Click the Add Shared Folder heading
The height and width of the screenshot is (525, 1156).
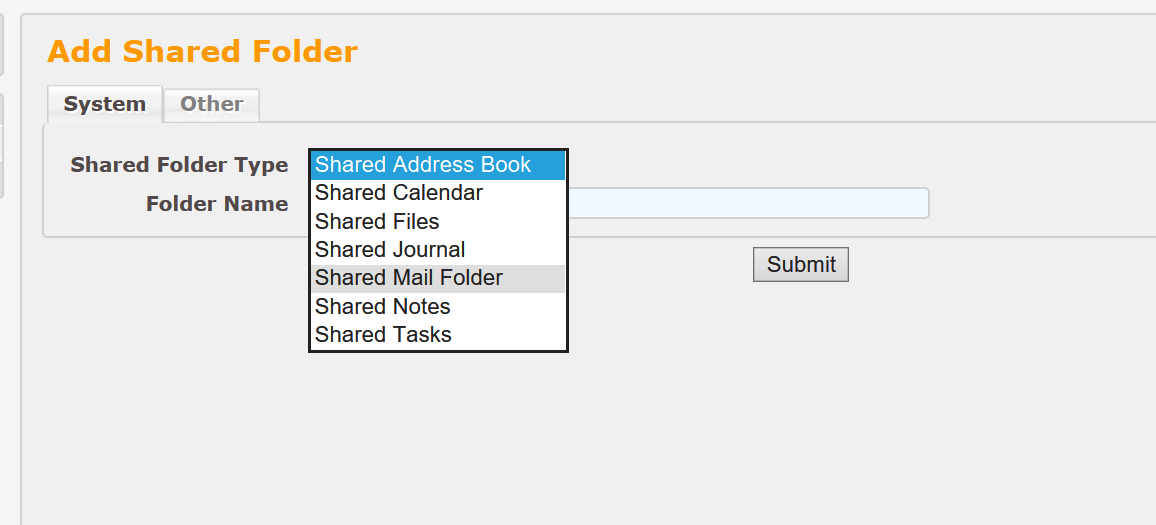(202, 51)
